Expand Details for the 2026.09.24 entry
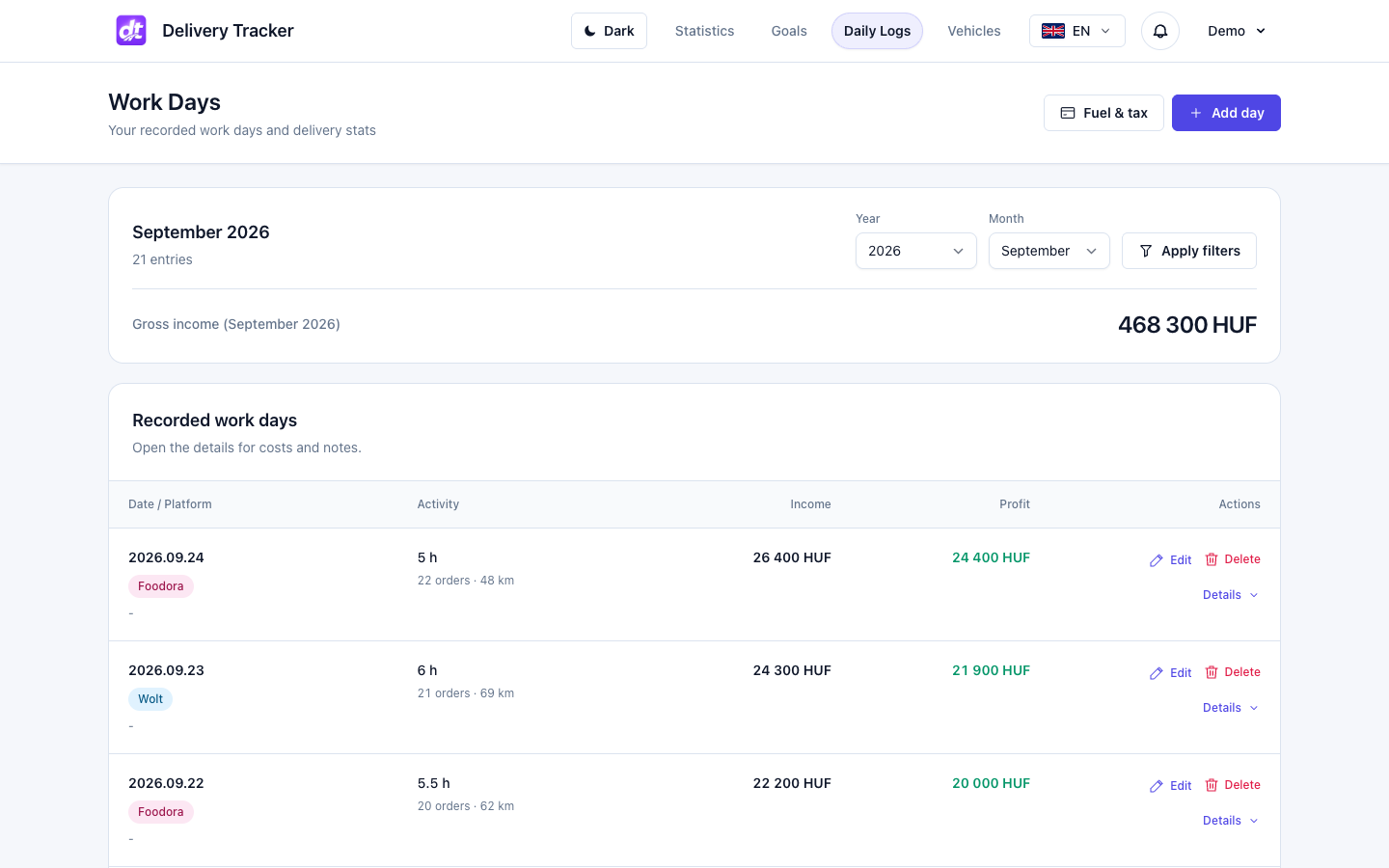This screenshot has width=1389, height=868. (x=1231, y=595)
